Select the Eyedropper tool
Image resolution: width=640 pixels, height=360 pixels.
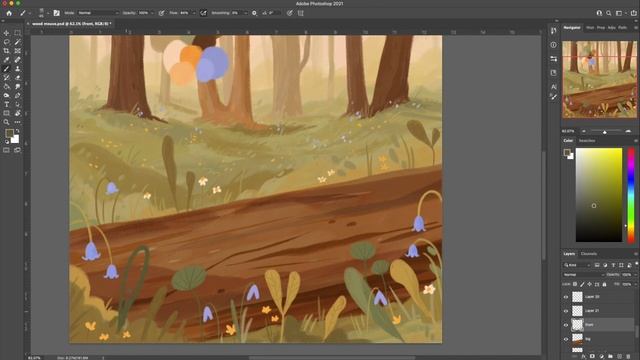[6, 60]
